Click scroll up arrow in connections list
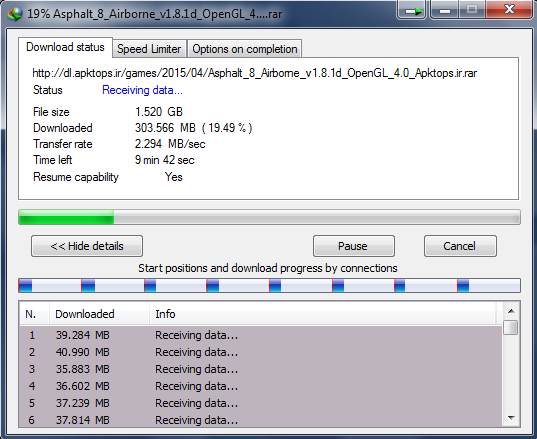The image size is (537, 439). 511,311
